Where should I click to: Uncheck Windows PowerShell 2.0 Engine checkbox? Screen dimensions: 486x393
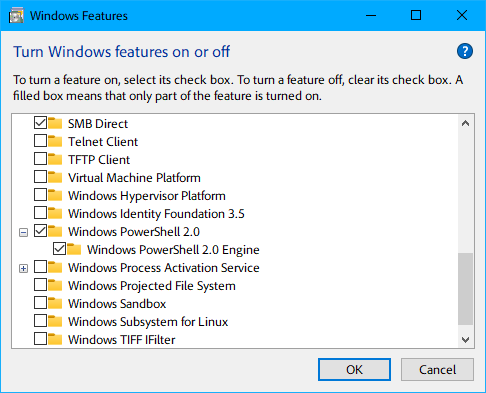tap(59, 249)
